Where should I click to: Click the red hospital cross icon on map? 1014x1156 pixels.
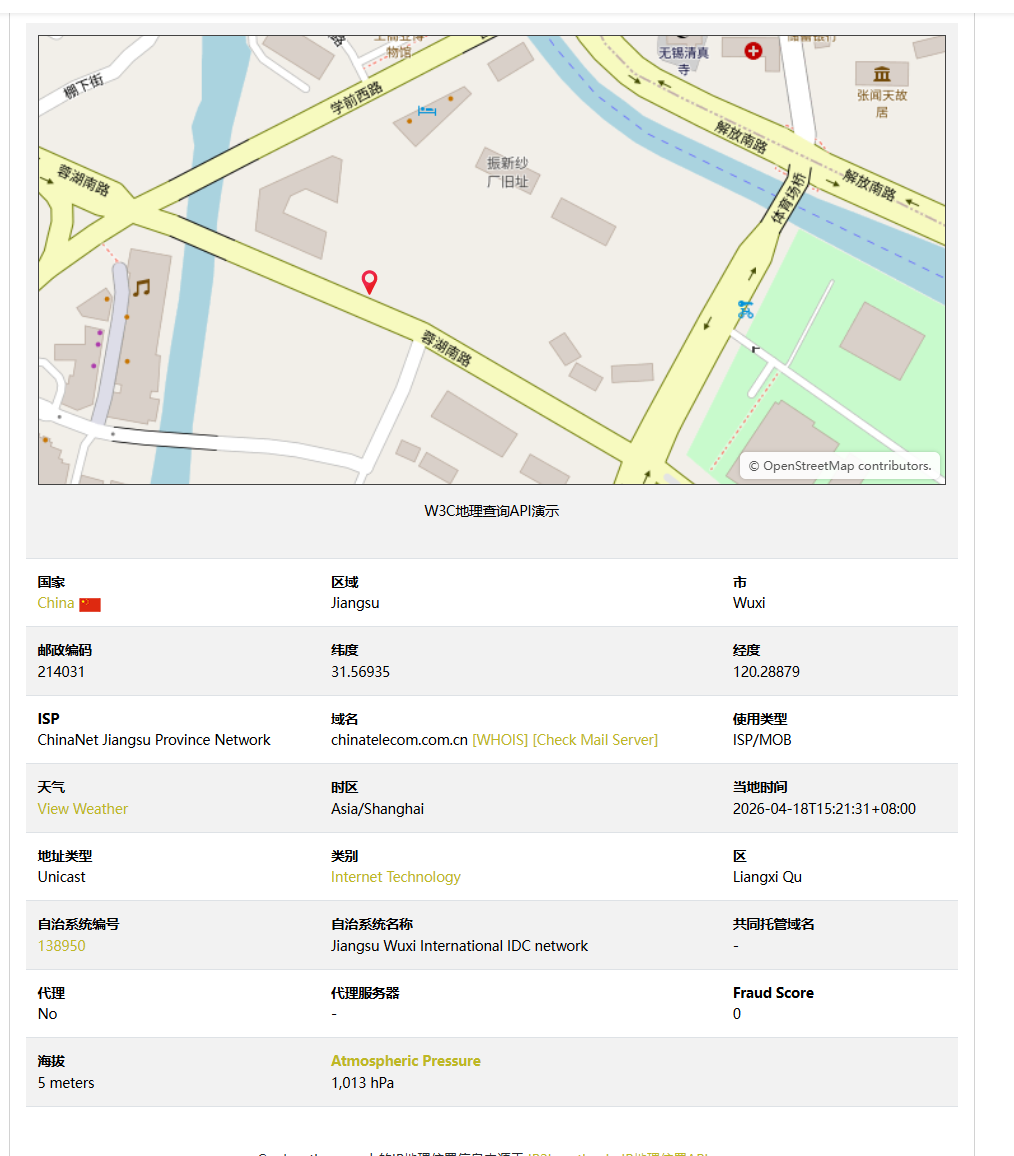point(753,50)
